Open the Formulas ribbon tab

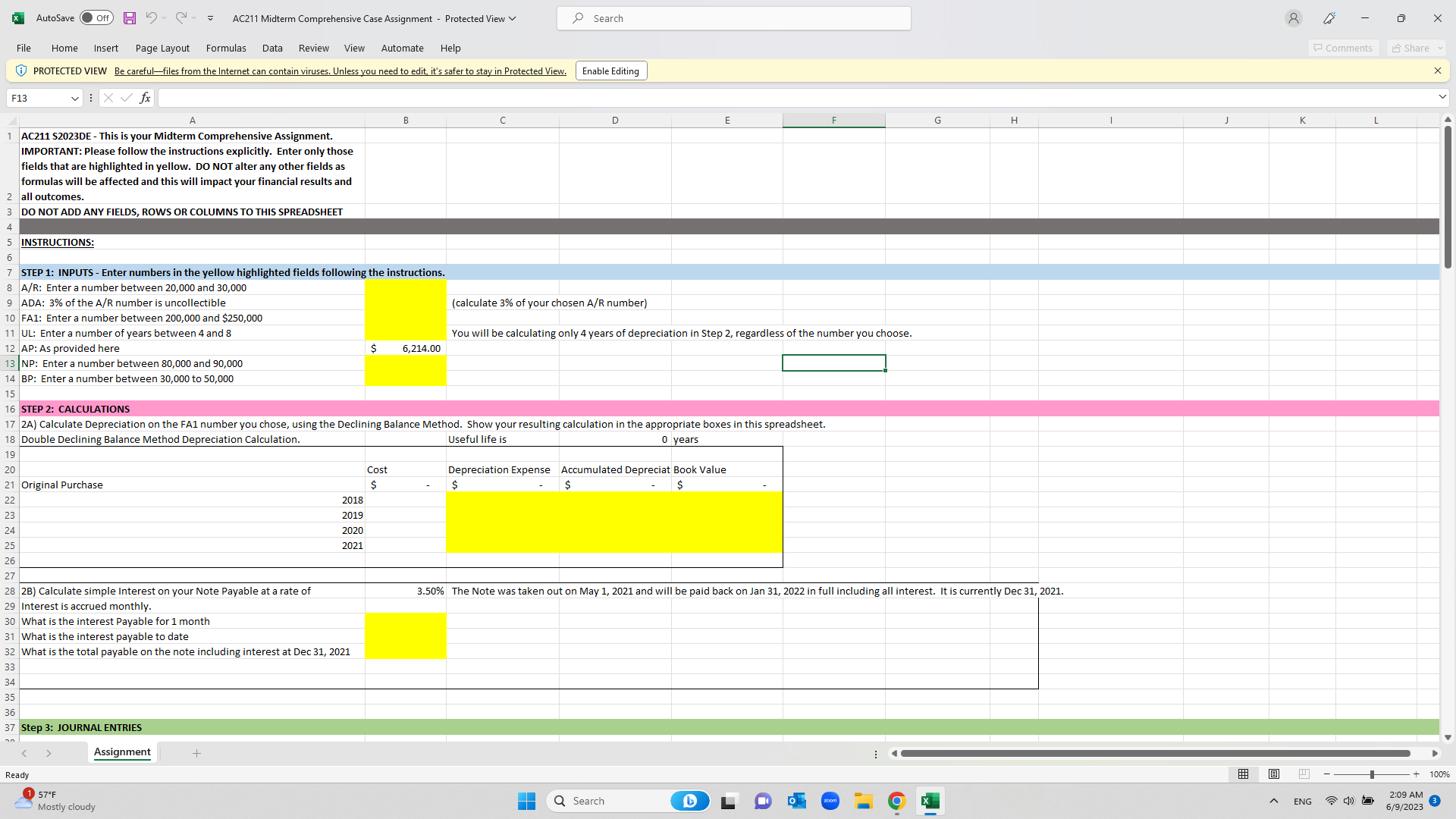point(226,48)
